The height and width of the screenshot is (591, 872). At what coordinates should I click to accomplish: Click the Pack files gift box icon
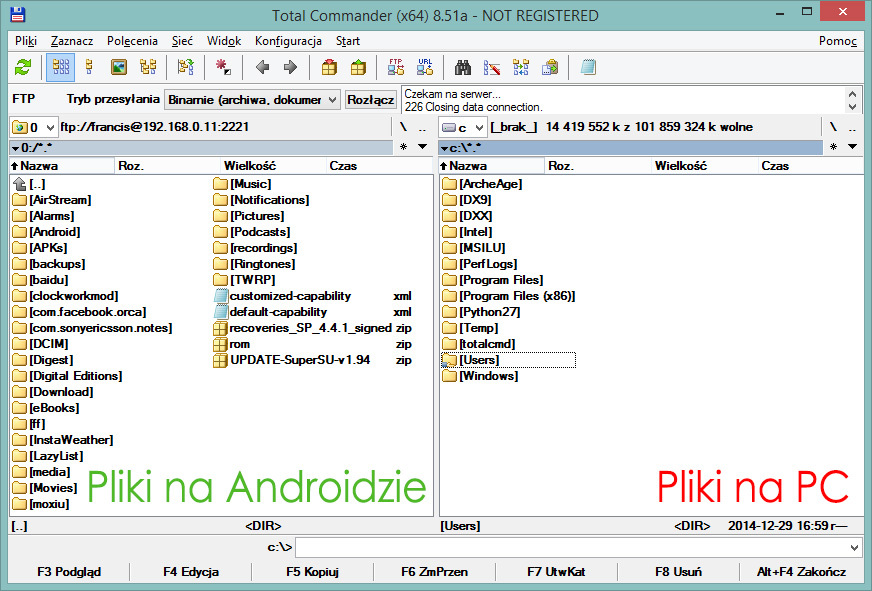(x=329, y=67)
